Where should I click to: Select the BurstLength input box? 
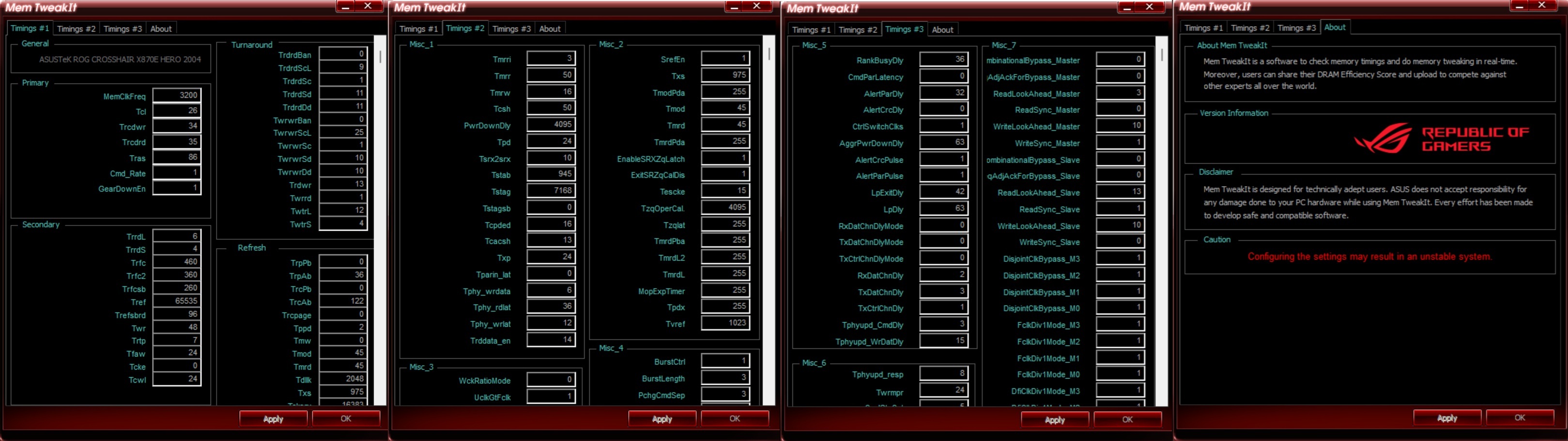725,378
